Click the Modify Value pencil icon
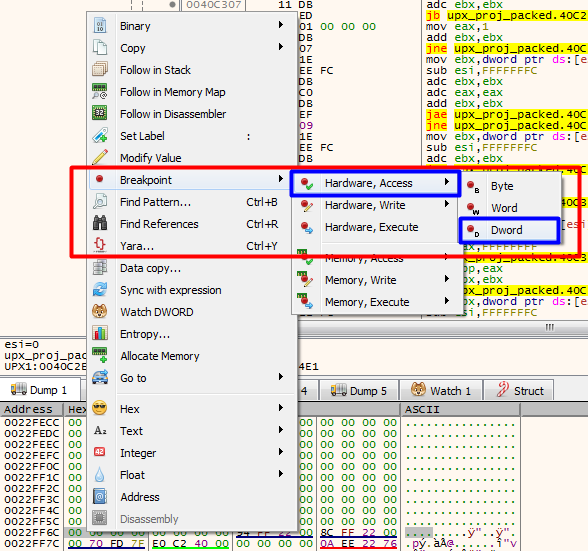This screenshot has height=551, width=588. (x=100, y=158)
